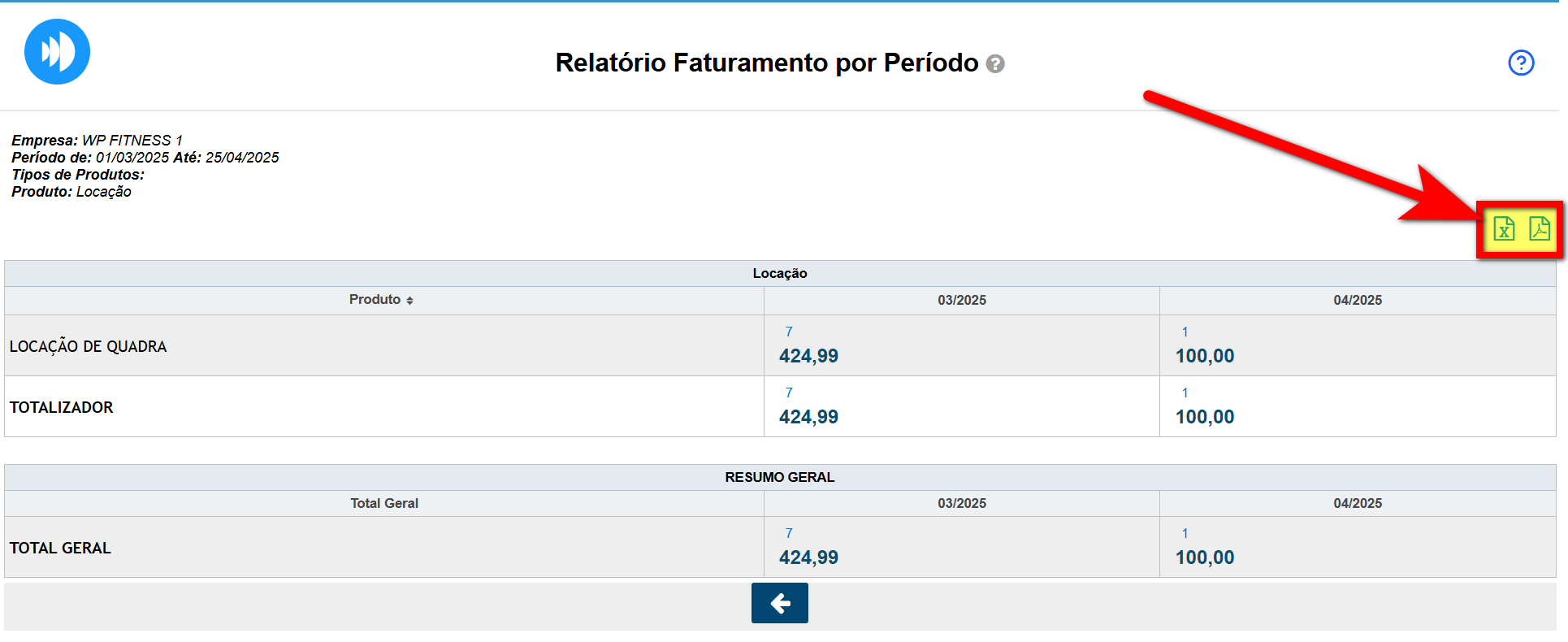The image size is (1568, 642).
Task: Export the report as PDF
Action: [x=1539, y=229]
